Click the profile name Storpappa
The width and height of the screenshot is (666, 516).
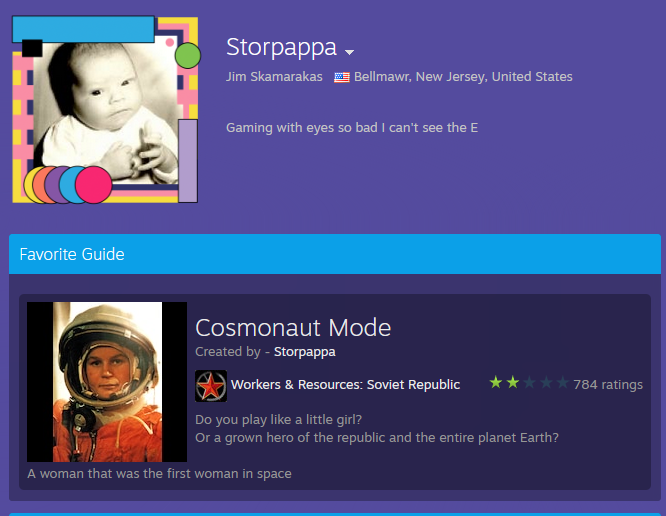(281, 47)
